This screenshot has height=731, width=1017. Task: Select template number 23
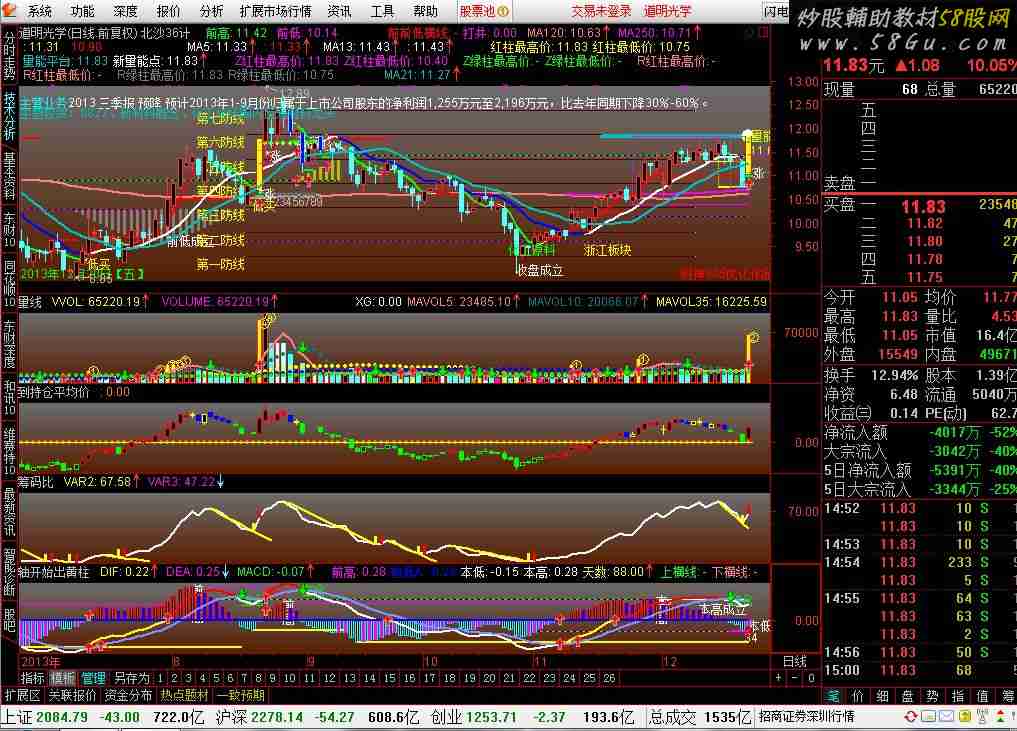pyautogui.click(x=549, y=678)
